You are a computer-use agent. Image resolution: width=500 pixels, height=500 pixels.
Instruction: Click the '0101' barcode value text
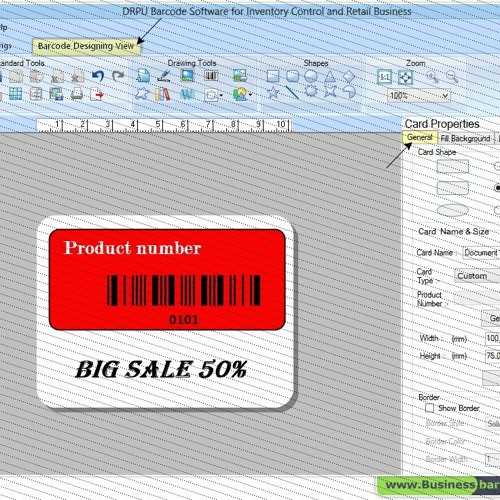click(184, 320)
